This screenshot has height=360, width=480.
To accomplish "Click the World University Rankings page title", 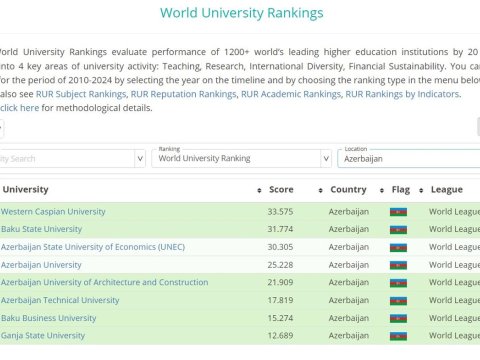I will click(x=242, y=13).
